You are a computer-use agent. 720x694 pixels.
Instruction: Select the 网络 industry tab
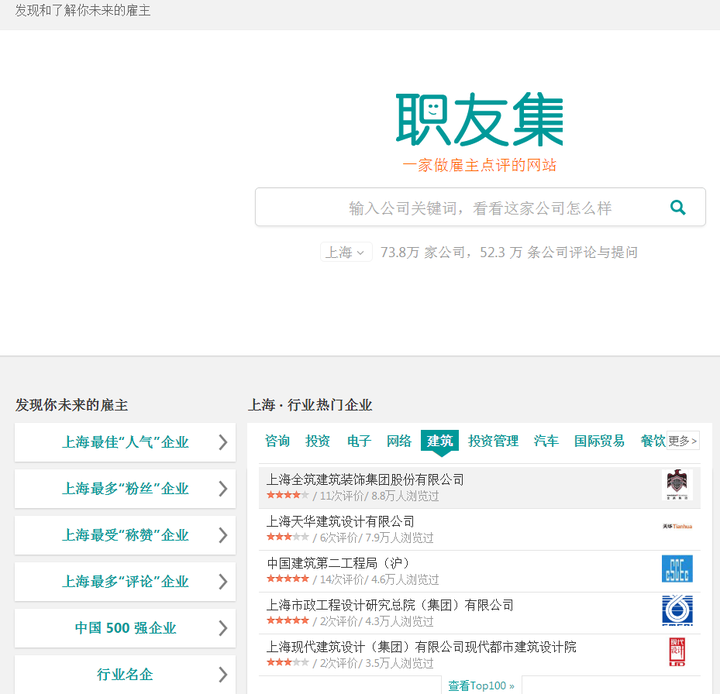(x=399, y=441)
